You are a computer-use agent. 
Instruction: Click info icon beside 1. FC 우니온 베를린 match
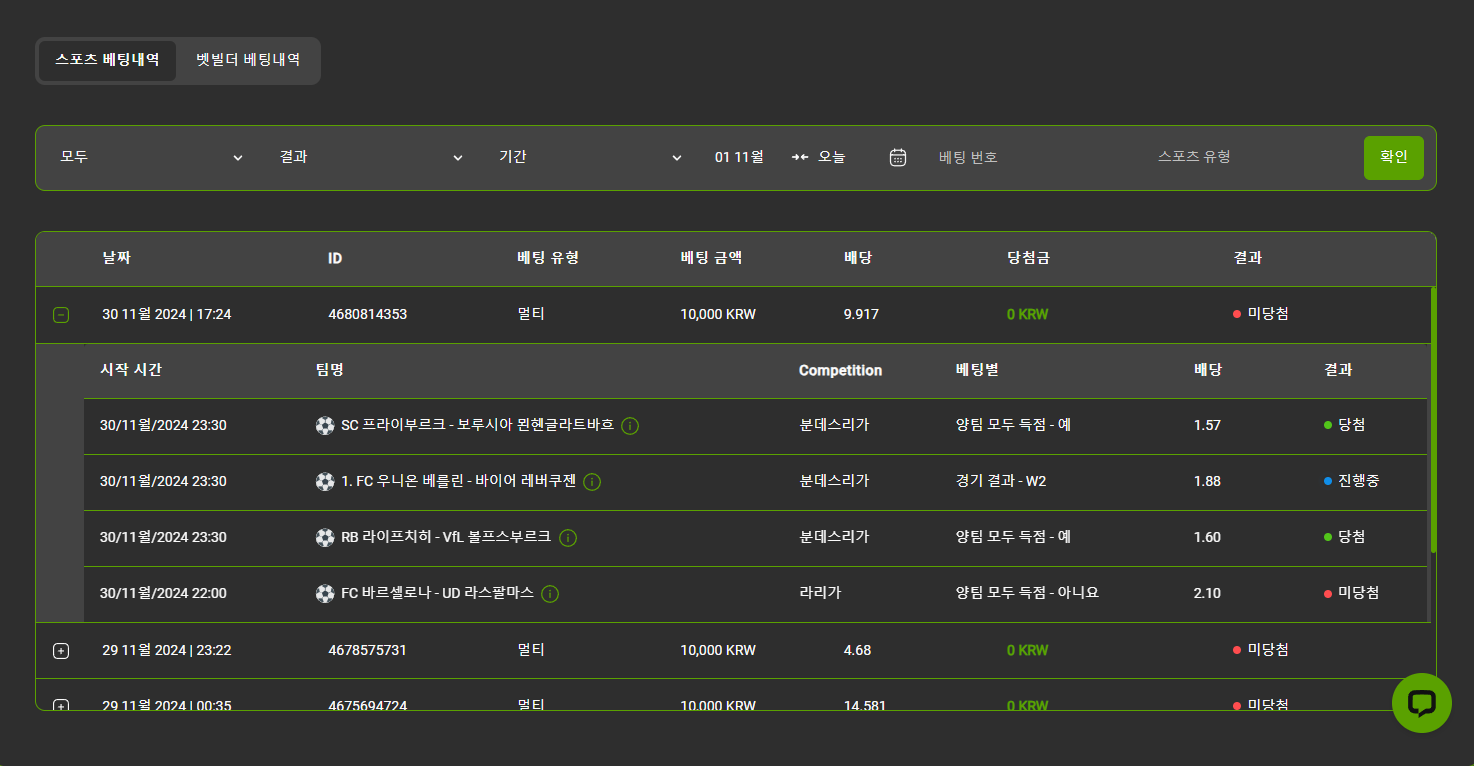click(x=592, y=482)
